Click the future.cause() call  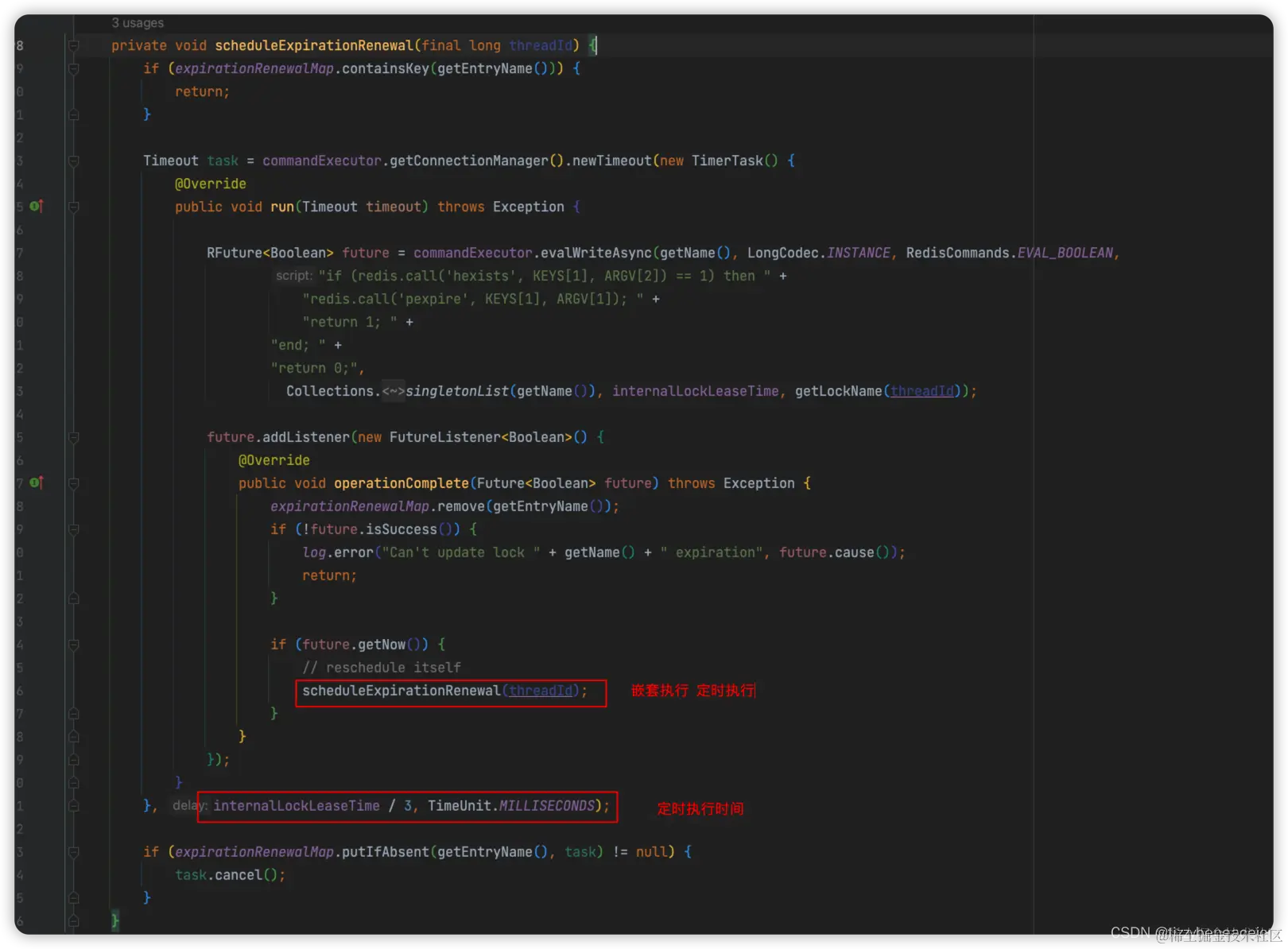click(x=834, y=552)
